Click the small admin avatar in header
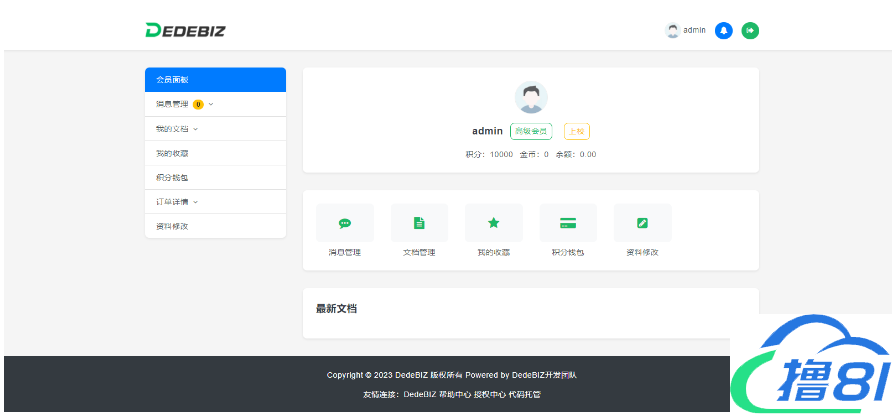Viewport: 892px width, 414px height. pos(673,30)
